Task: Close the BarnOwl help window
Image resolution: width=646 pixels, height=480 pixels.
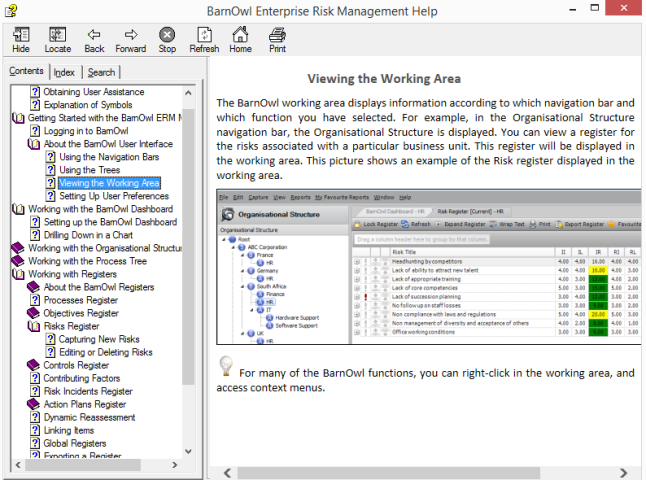Action: [623, 8]
